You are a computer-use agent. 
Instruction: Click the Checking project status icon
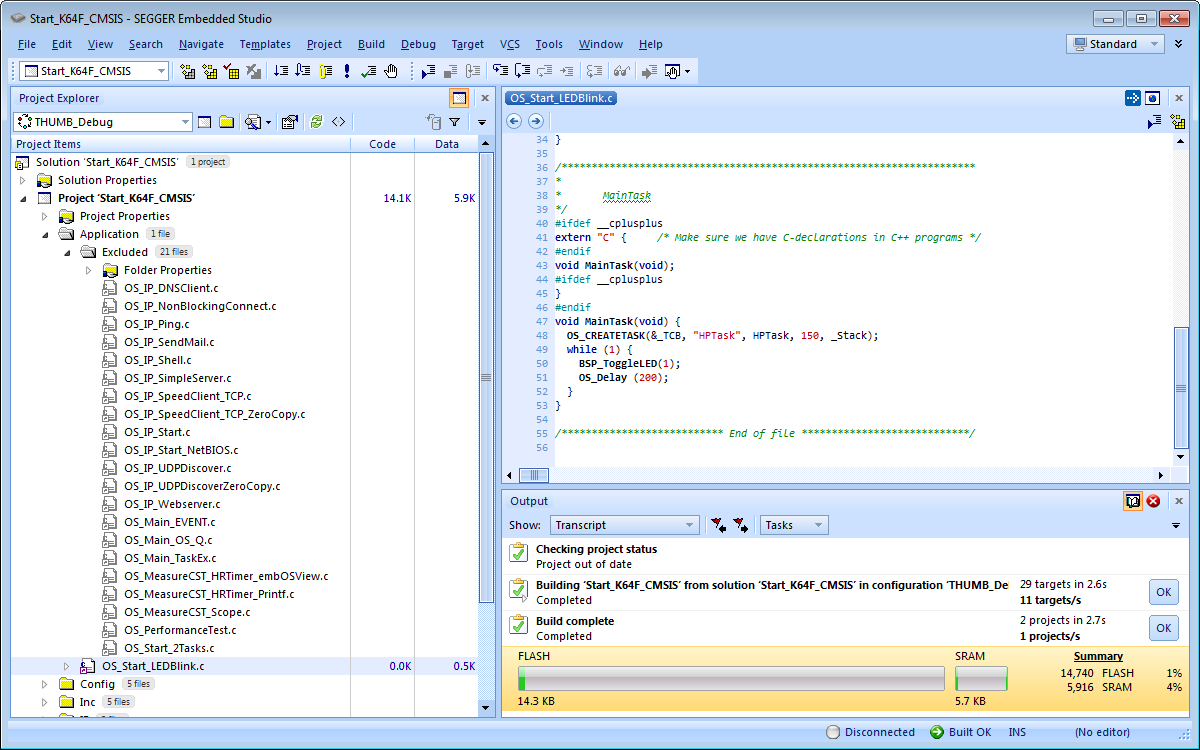click(518, 553)
